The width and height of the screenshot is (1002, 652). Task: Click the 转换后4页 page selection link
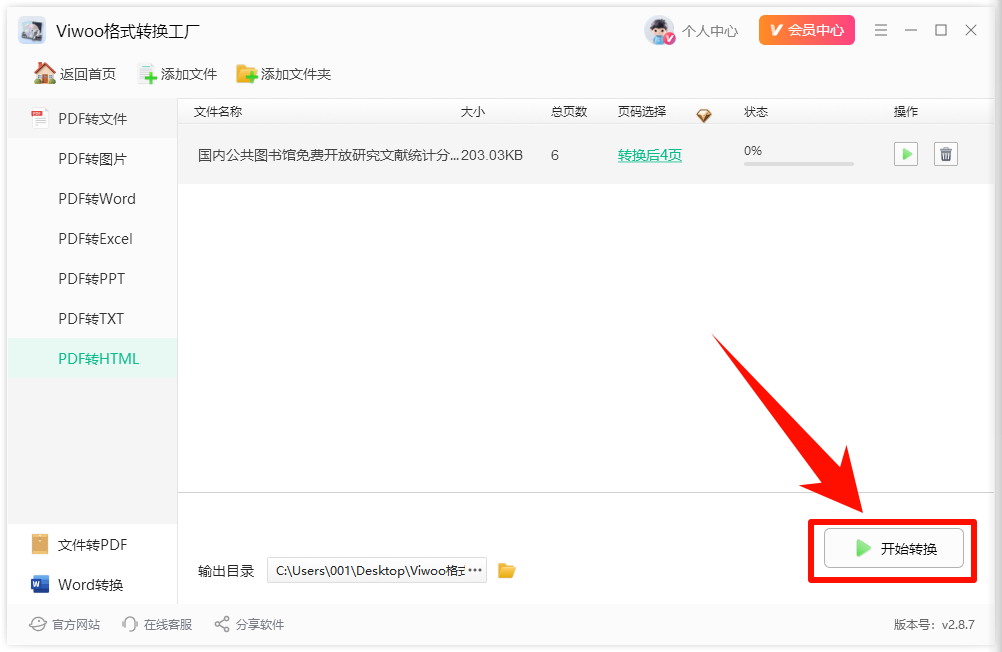[649, 155]
